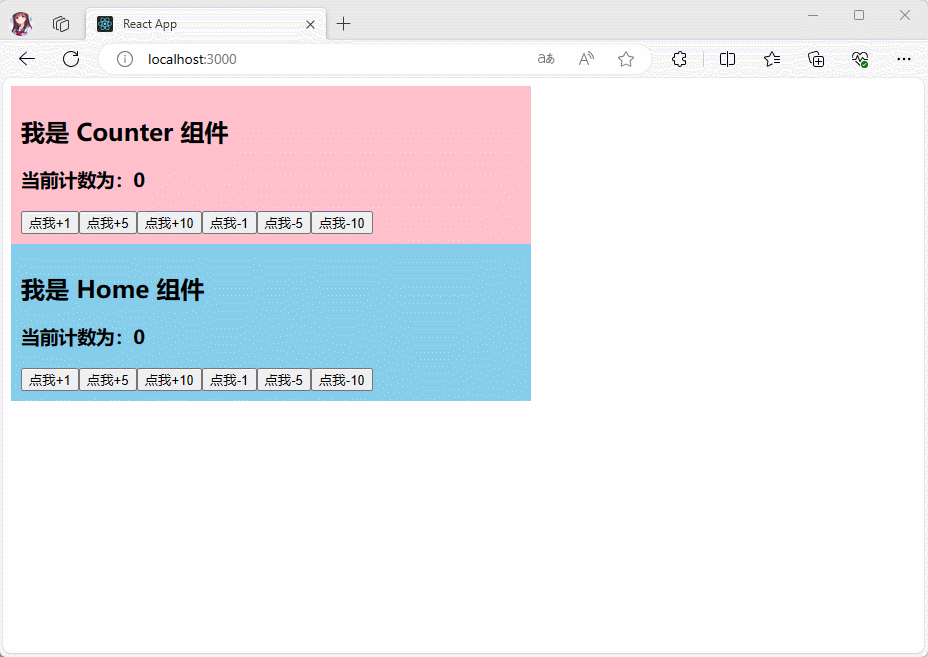Open Browser essentials heart icon
The image size is (928, 657).
coord(860,59)
